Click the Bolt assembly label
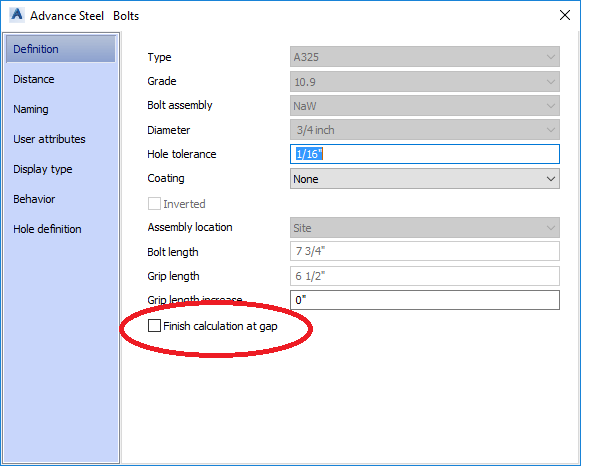 point(180,105)
